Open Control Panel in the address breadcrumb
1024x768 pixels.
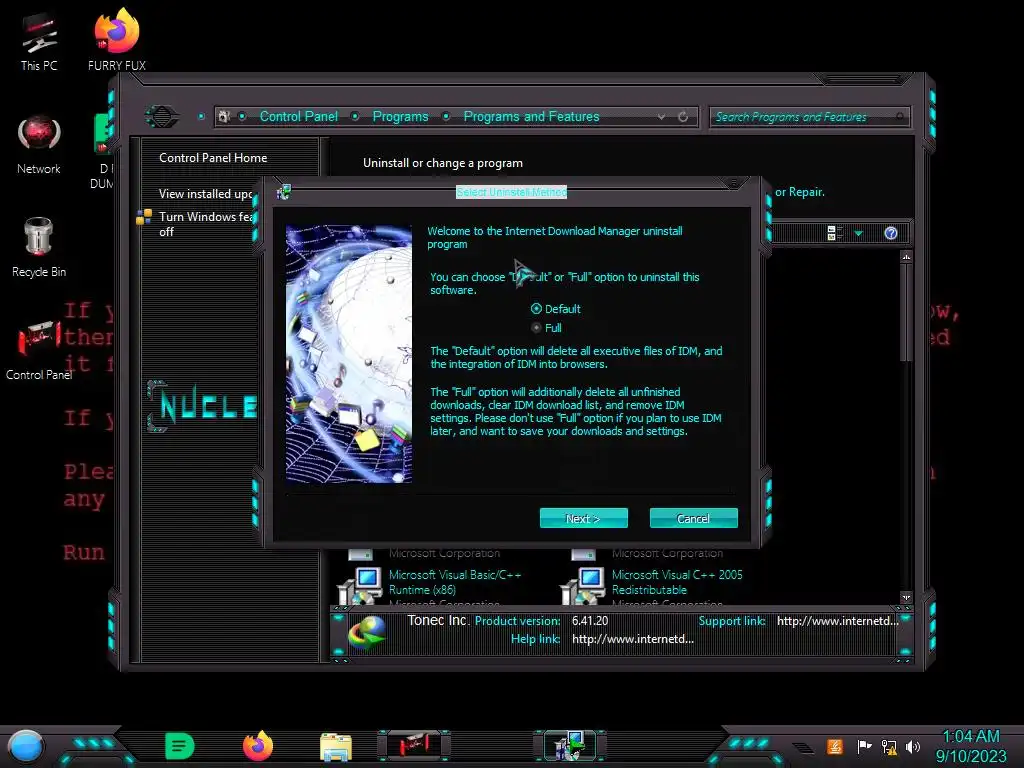[x=298, y=116]
